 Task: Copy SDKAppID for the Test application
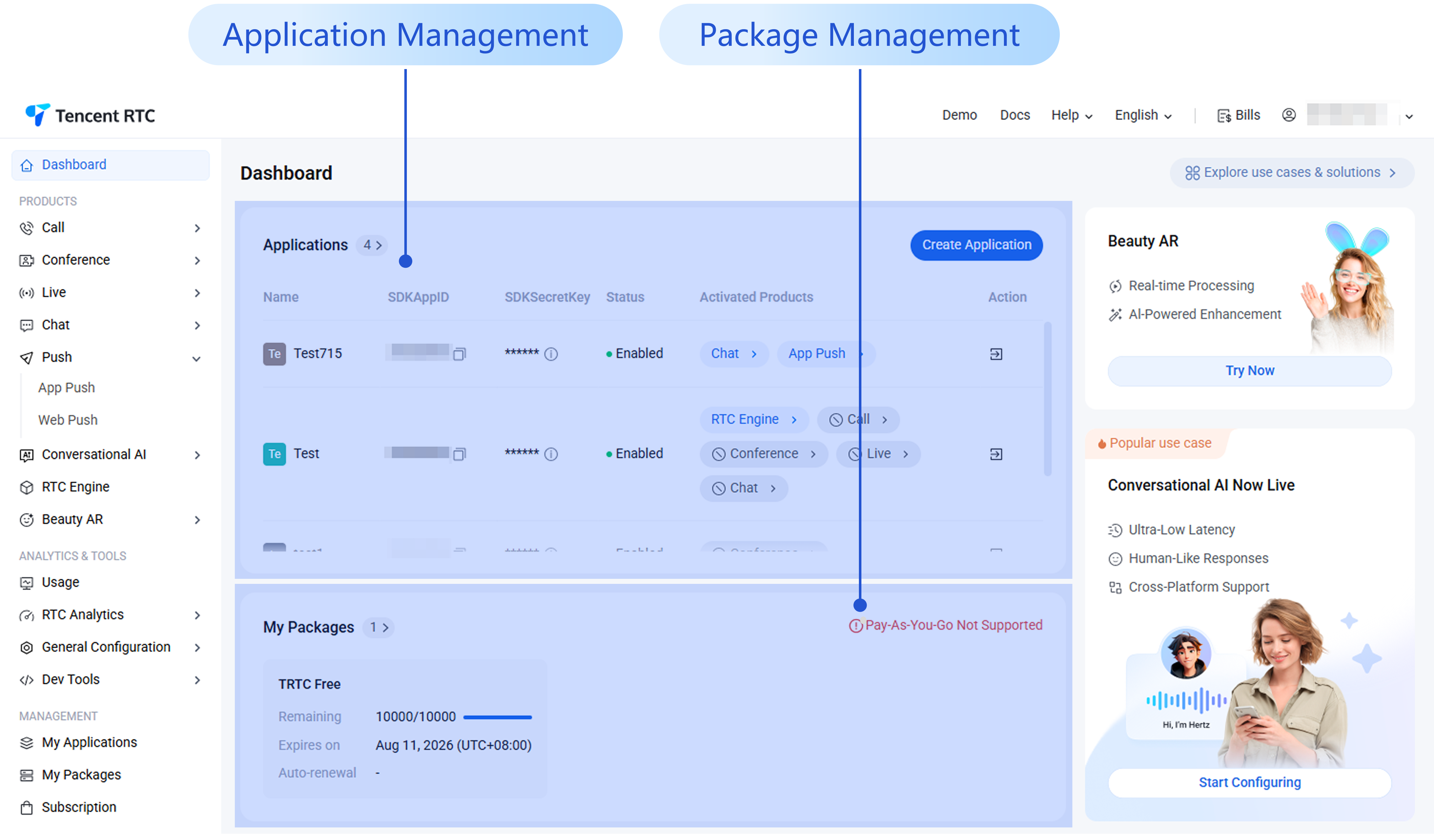tap(460, 454)
